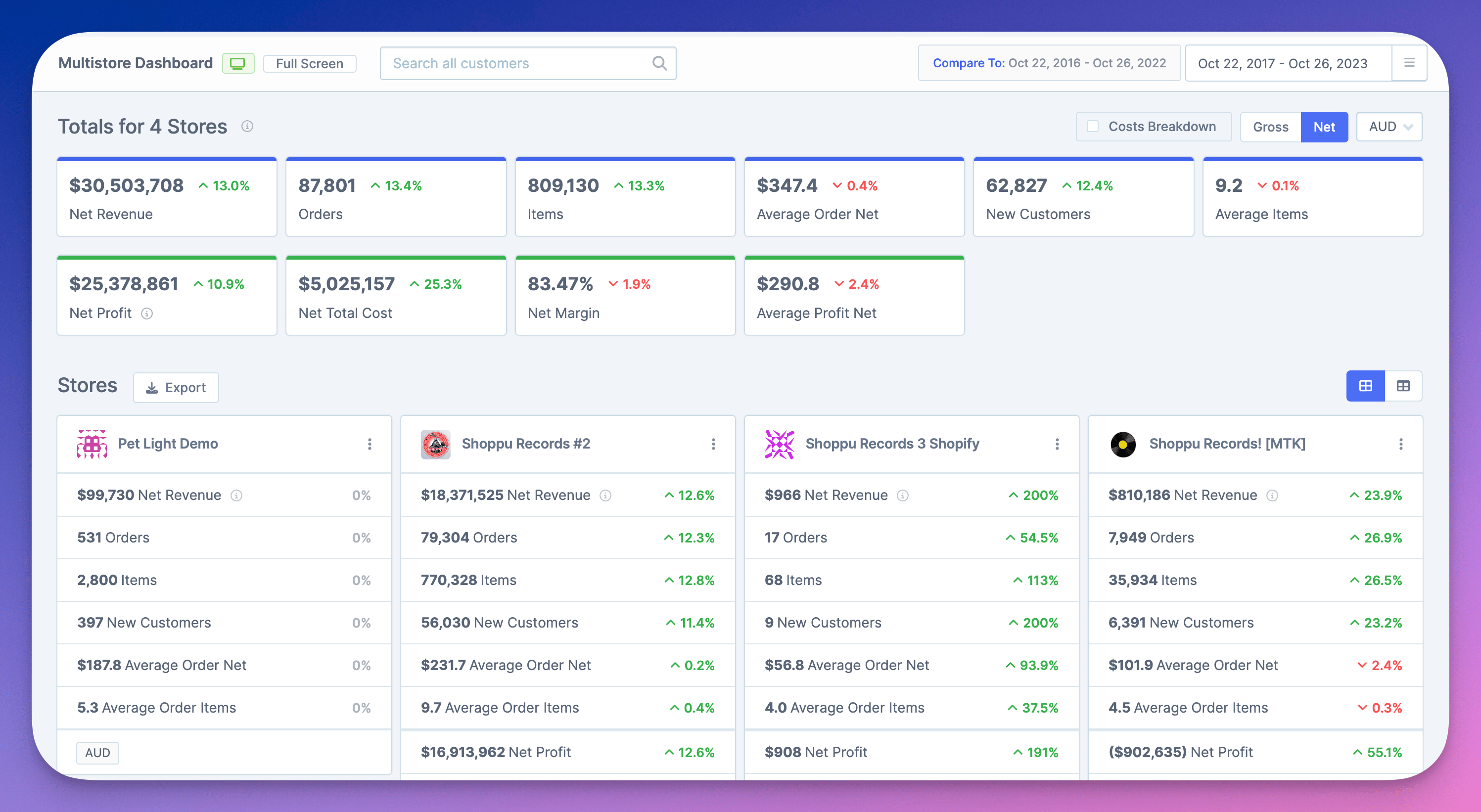Click the Pet Light Demo store logo
1481x812 pixels.
click(x=92, y=444)
